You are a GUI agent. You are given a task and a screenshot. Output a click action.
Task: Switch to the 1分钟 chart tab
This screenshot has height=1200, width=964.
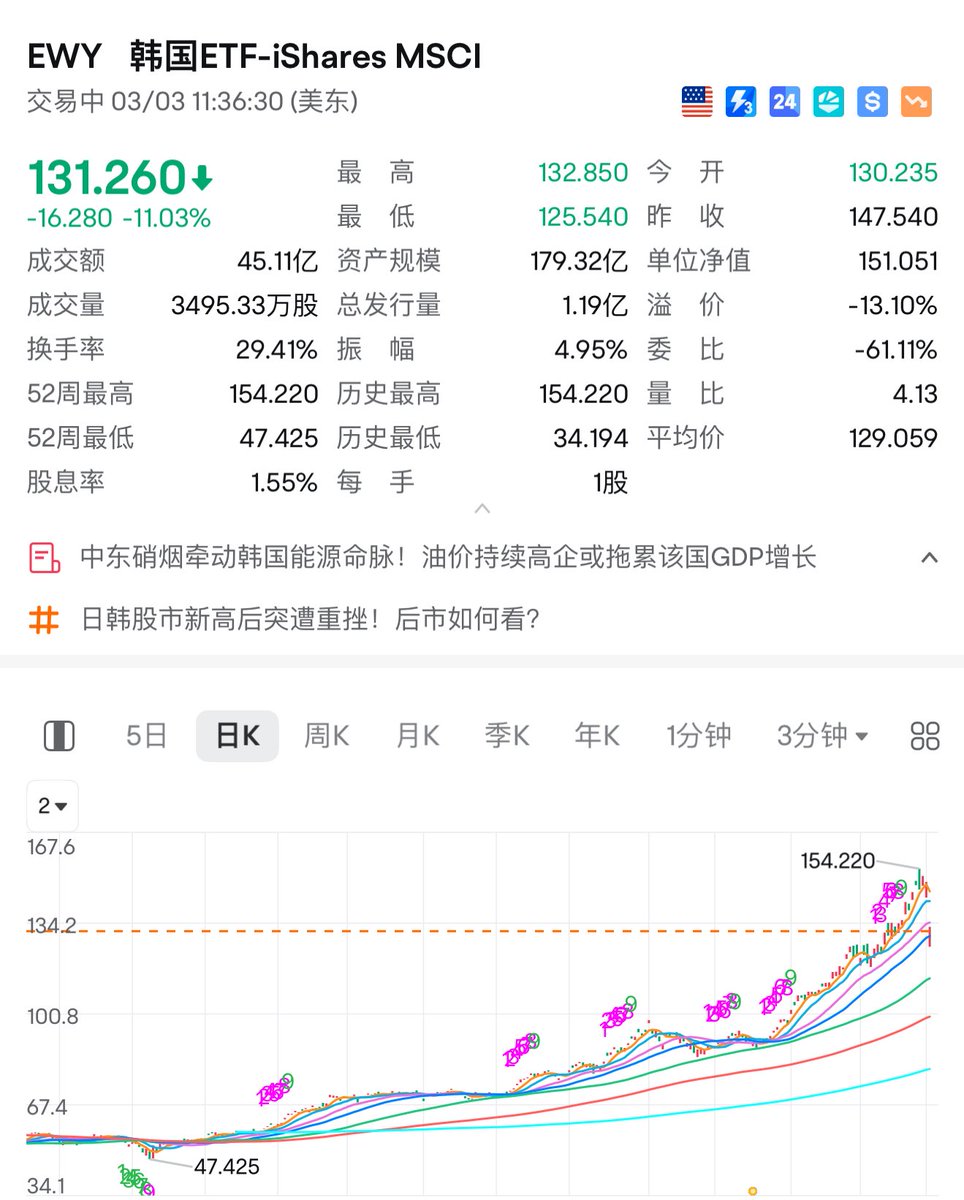pos(699,737)
